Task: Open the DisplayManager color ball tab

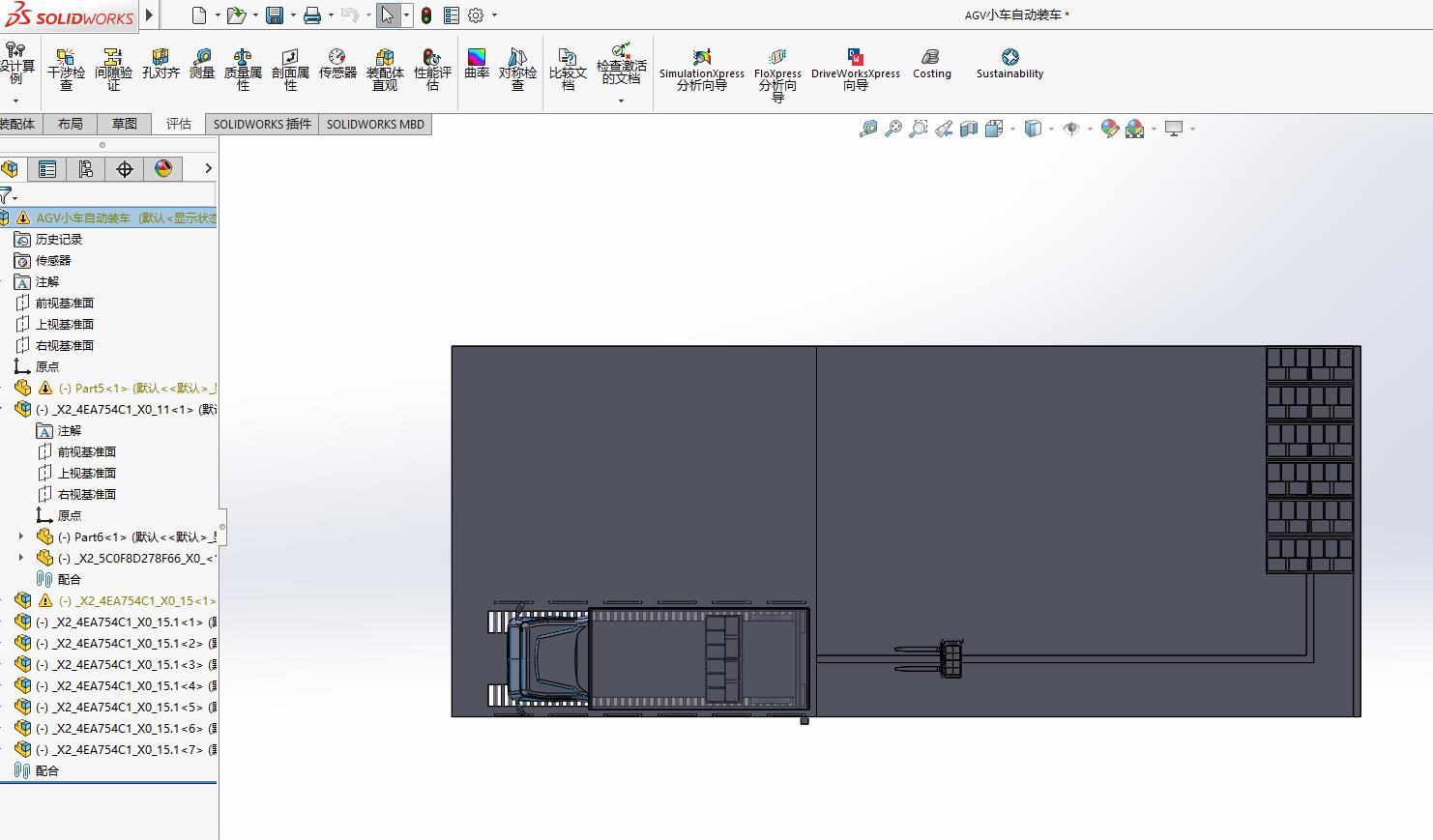Action: (163, 169)
